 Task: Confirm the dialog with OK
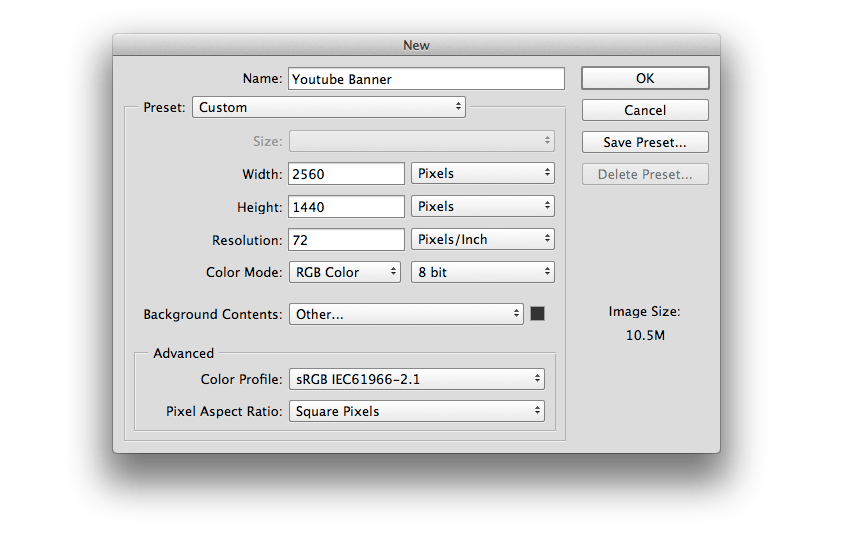(x=645, y=78)
